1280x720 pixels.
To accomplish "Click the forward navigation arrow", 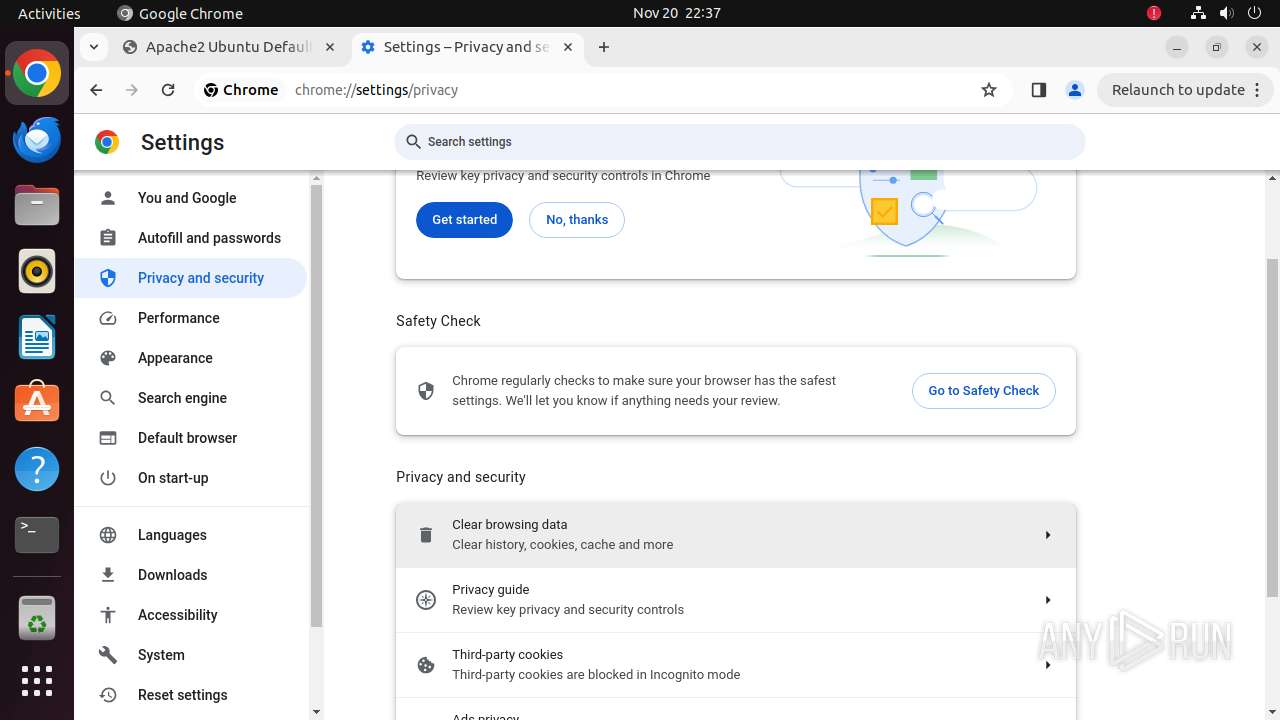I will (x=132, y=90).
